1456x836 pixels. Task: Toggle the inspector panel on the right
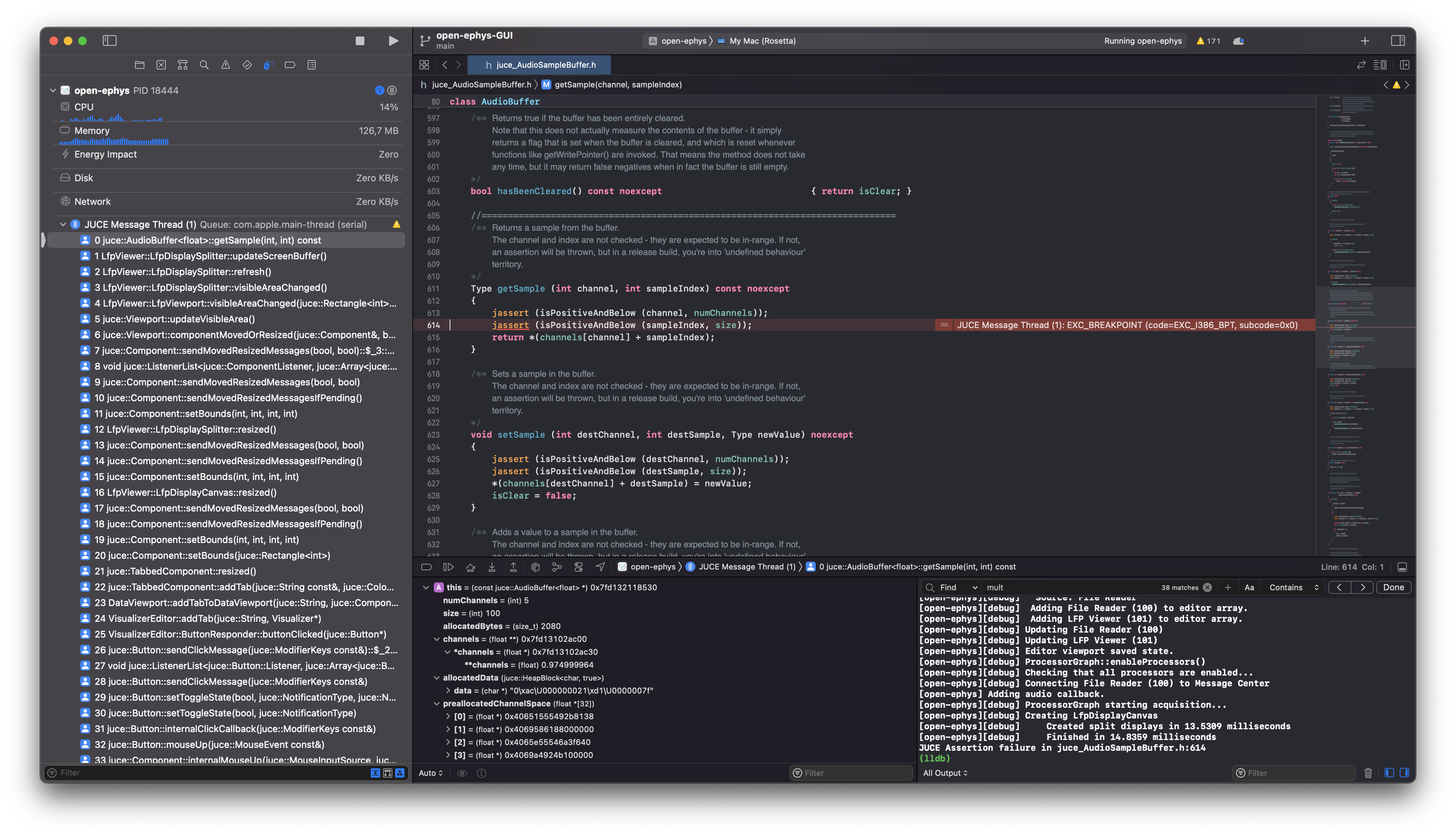[x=1398, y=41]
